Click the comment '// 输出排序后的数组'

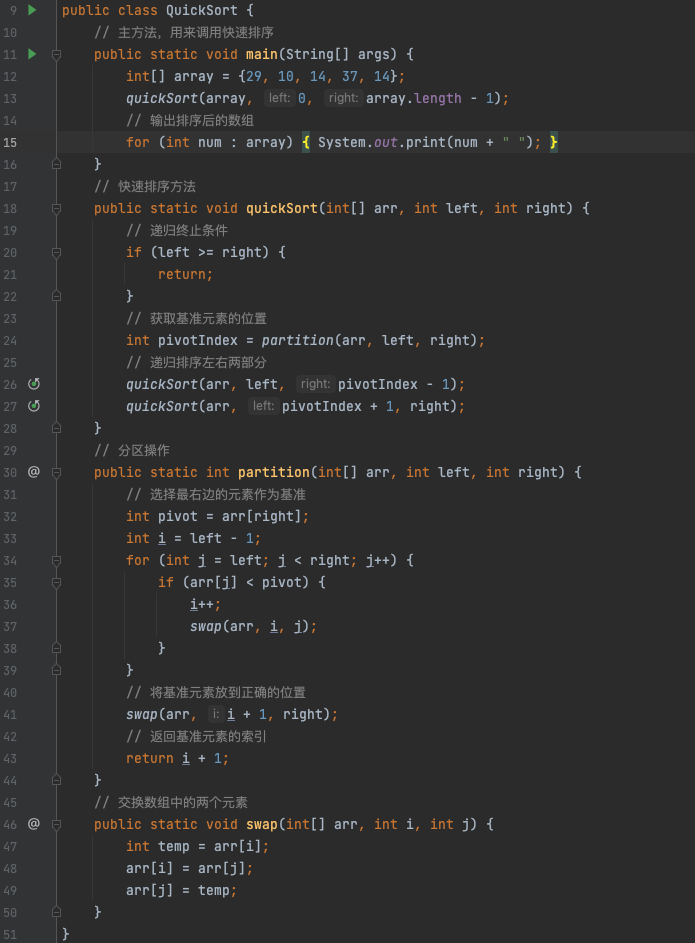190,120
